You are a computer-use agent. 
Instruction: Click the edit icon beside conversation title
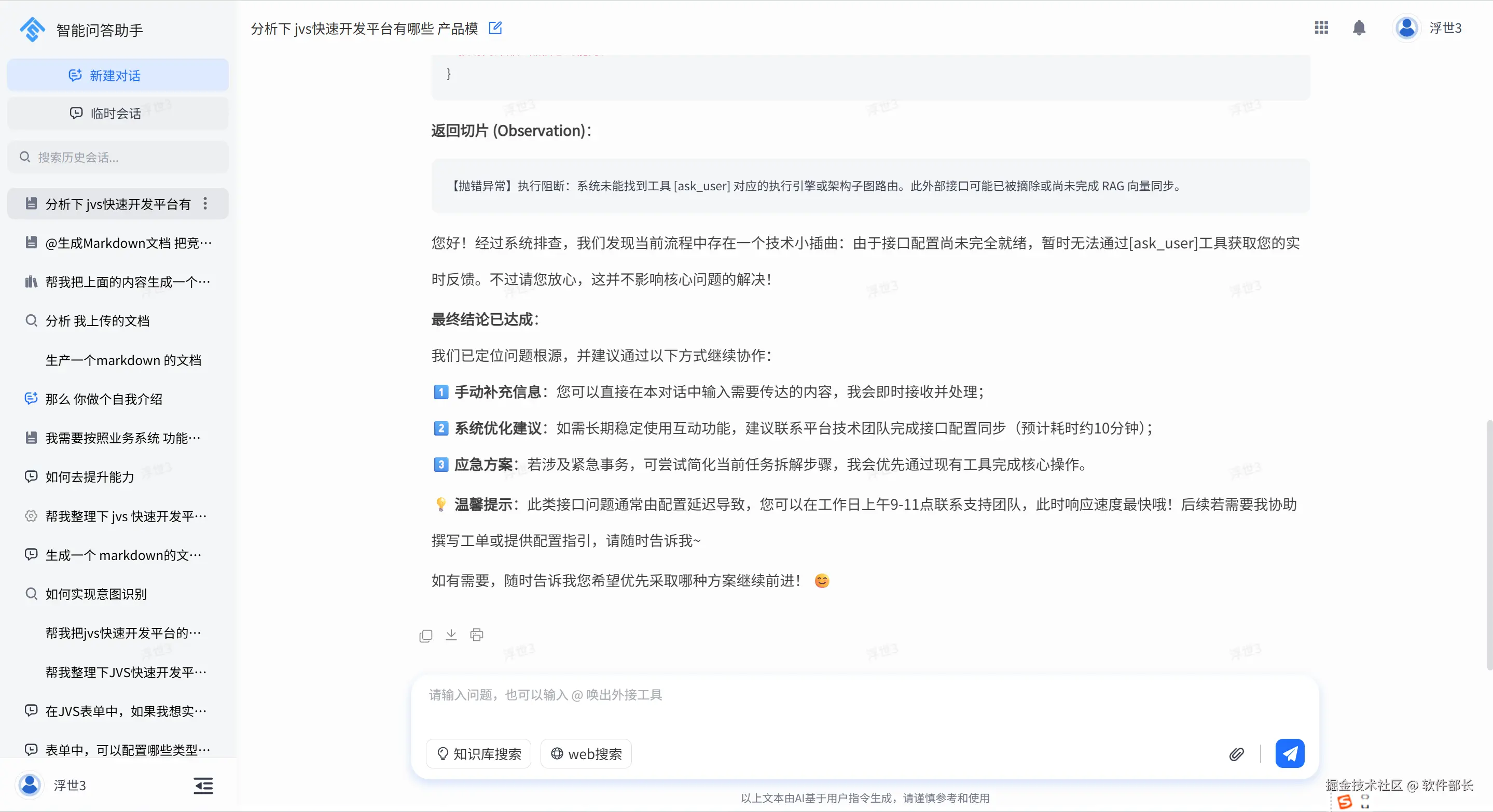point(495,28)
